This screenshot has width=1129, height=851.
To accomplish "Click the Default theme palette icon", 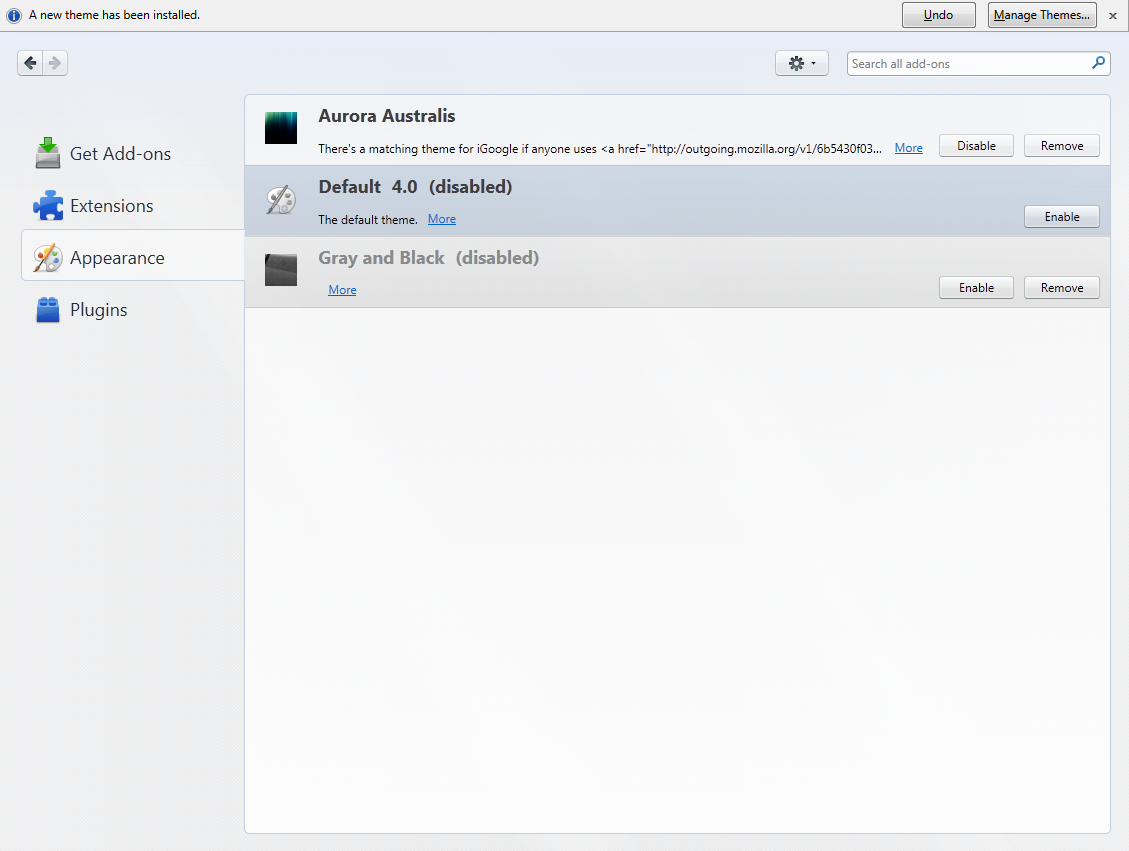I will tap(281, 200).
